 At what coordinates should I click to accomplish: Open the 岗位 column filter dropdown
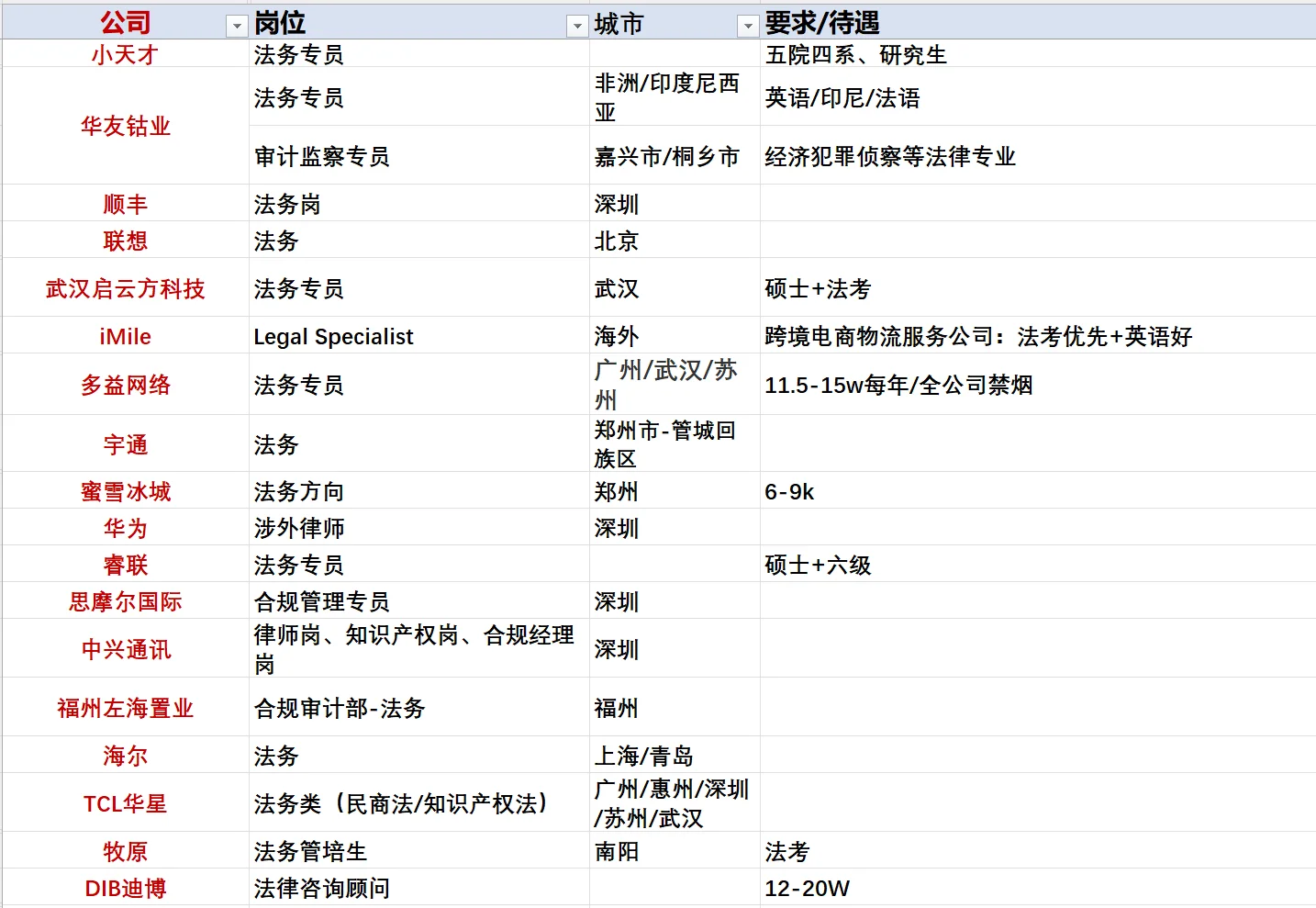point(577,27)
